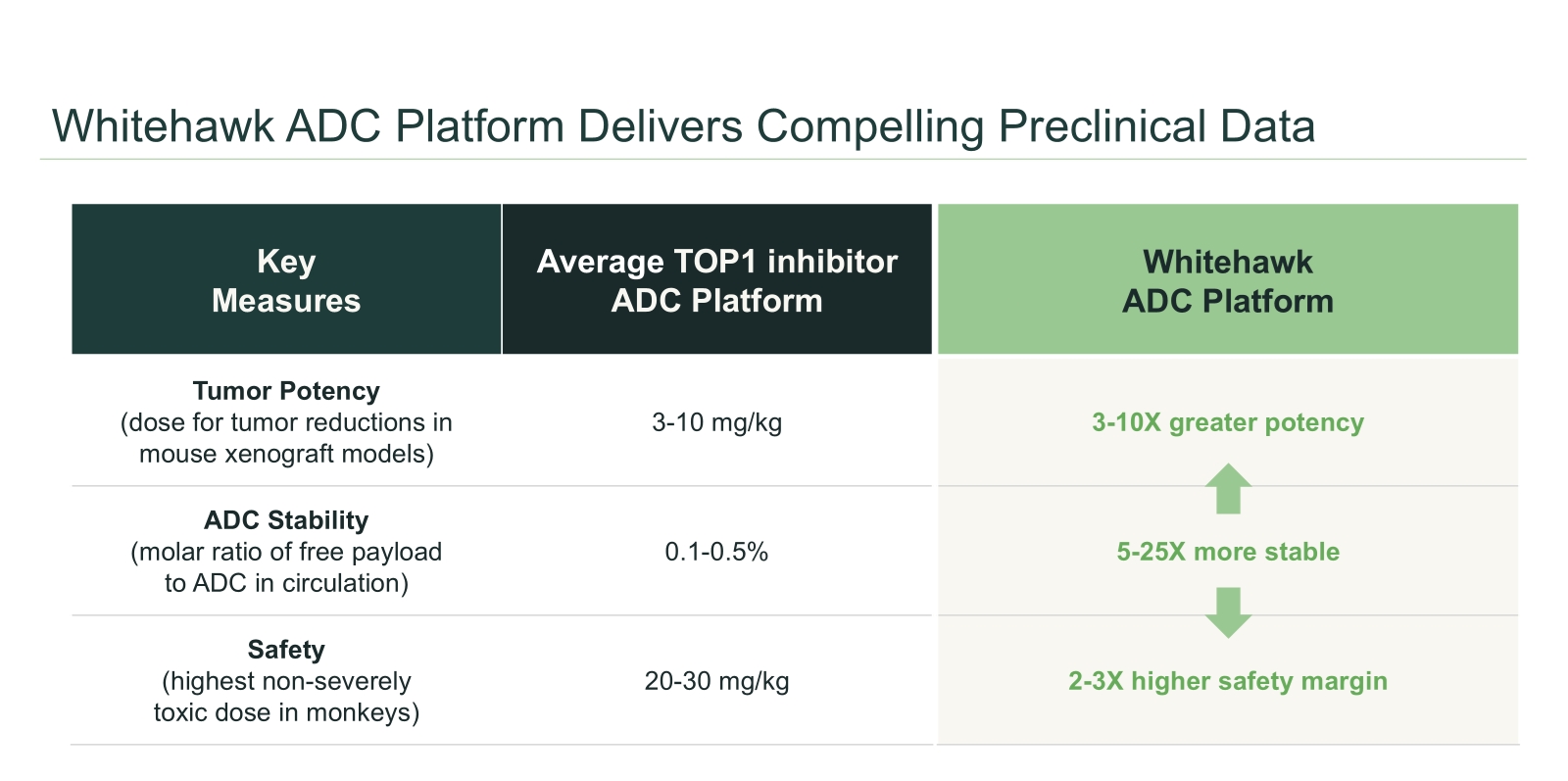This screenshot has height=781, width=1568.
Task: Select the Average TOP1 inhibitor ADC Platform header
Action: 716,280
